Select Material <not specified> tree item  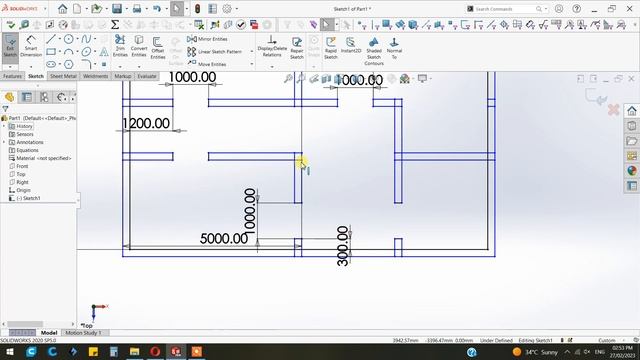(x=40, y=158)
